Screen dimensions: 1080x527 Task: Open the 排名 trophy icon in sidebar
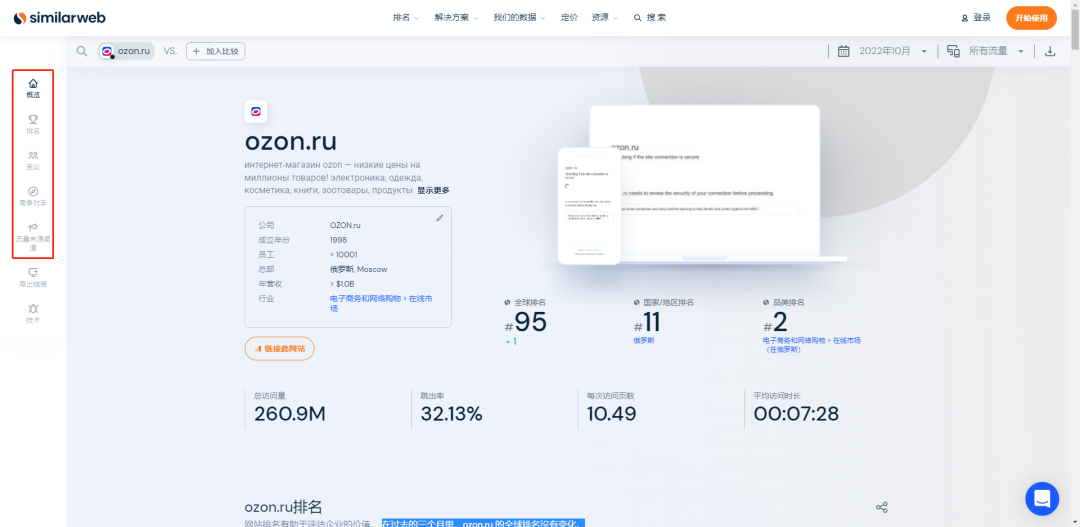[33, 119]
